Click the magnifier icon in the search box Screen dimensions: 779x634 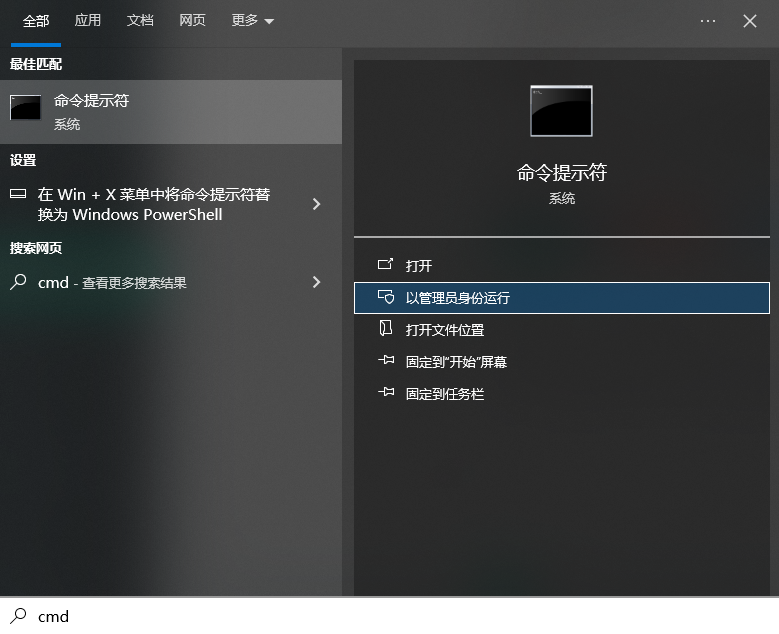point(18,616)
